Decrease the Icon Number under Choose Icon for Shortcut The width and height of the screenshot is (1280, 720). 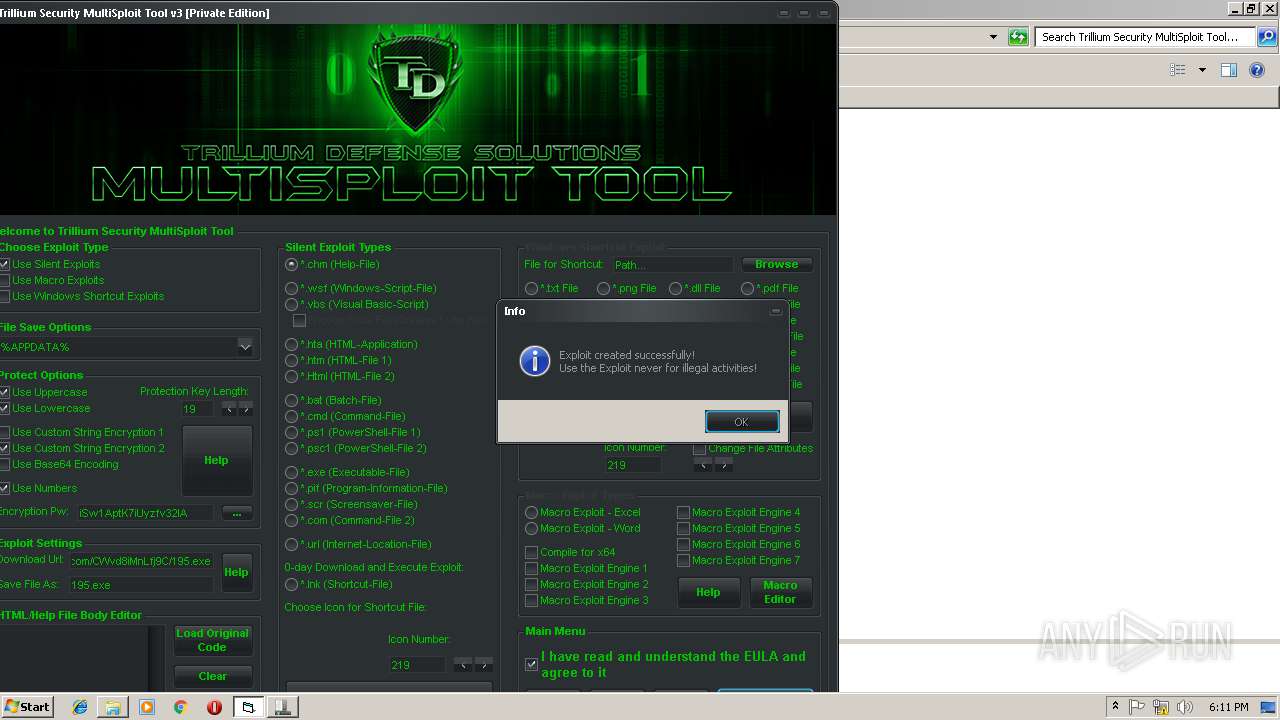(x=463, y=664)
